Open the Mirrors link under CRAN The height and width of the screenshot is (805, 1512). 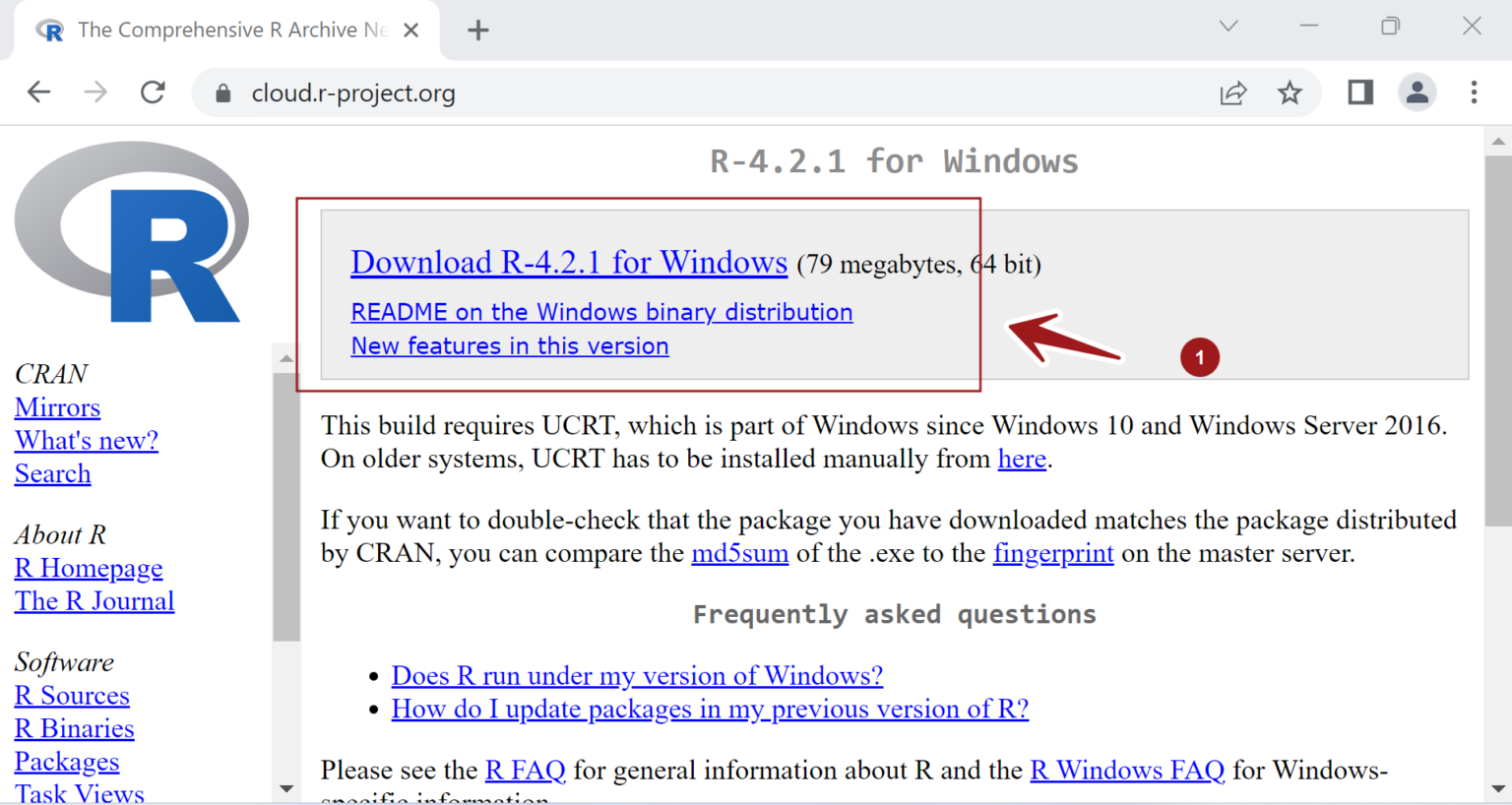[57, 407]
